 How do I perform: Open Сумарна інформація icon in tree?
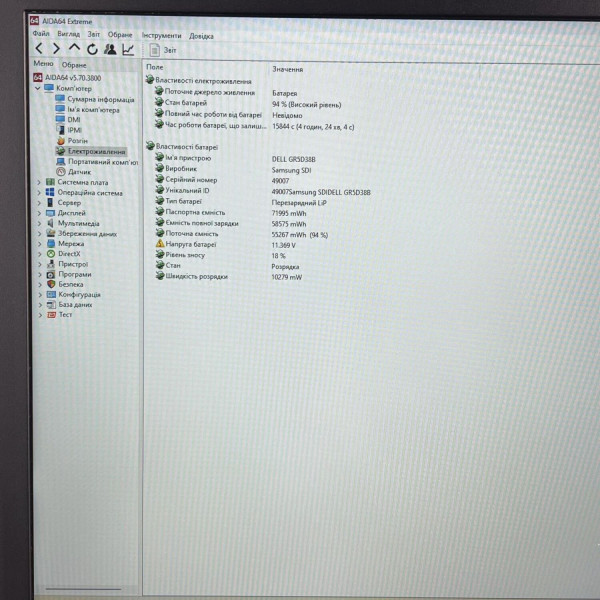tap(60, 99)
